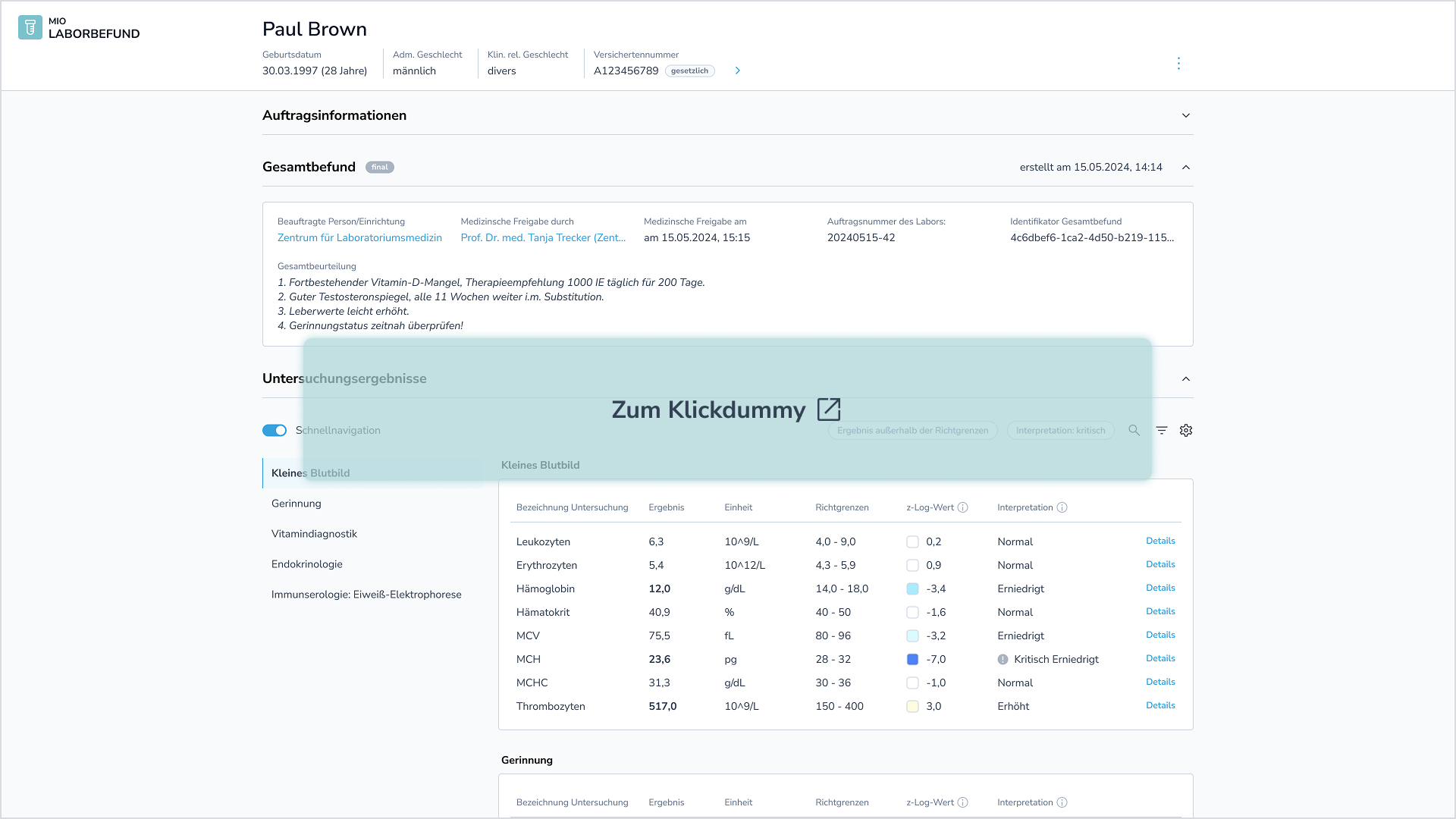Open Details for Thrombozyten
The height and width of the screenshot is (819, 1456).
[x=1160, y=705]
